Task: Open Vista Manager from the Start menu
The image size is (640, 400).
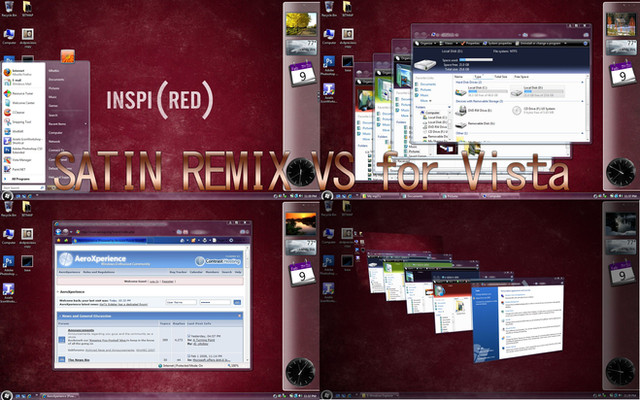Action: 23,160
